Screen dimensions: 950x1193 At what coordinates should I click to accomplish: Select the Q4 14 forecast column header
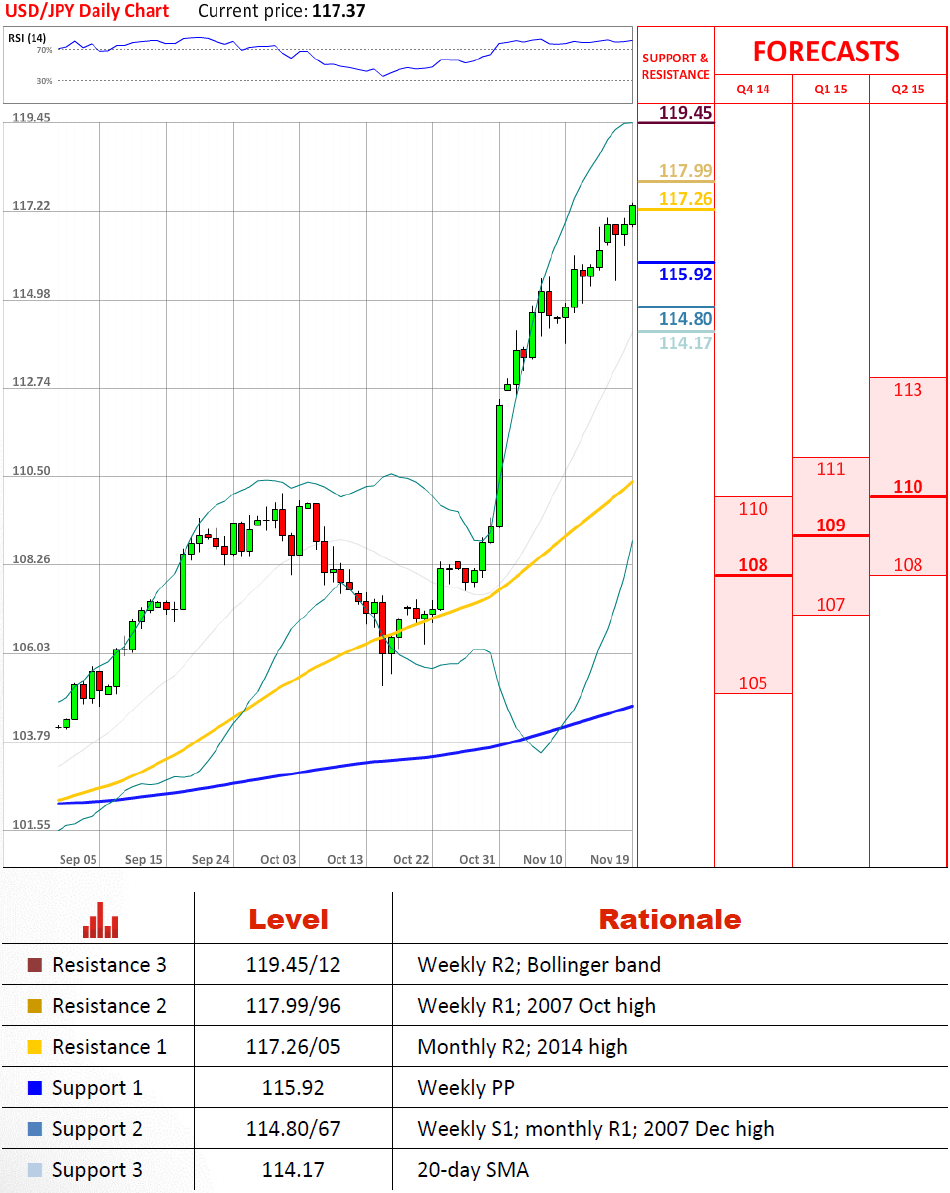click(753, 89)
